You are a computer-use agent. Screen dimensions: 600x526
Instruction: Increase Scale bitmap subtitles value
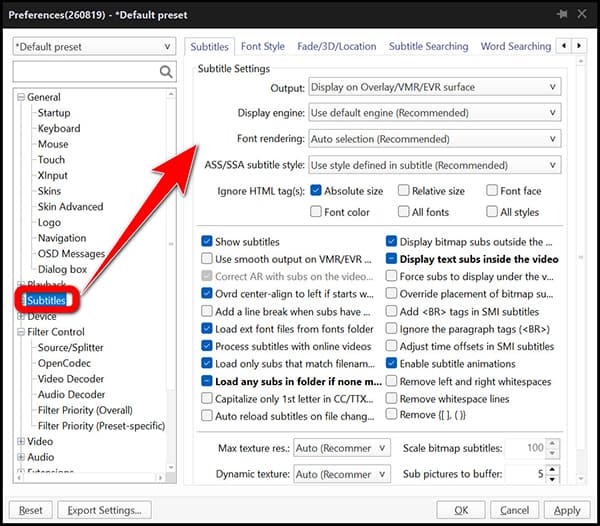552,443
